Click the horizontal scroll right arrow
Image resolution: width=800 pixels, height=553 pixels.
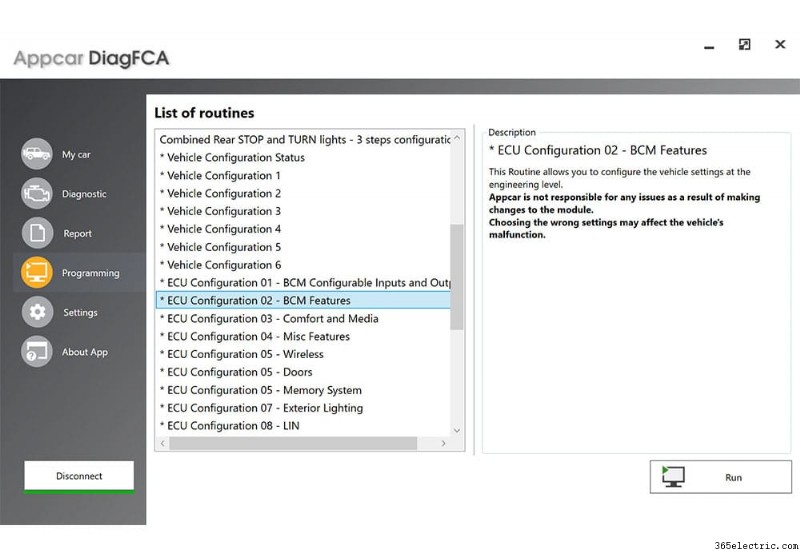[x=443, y=443]
